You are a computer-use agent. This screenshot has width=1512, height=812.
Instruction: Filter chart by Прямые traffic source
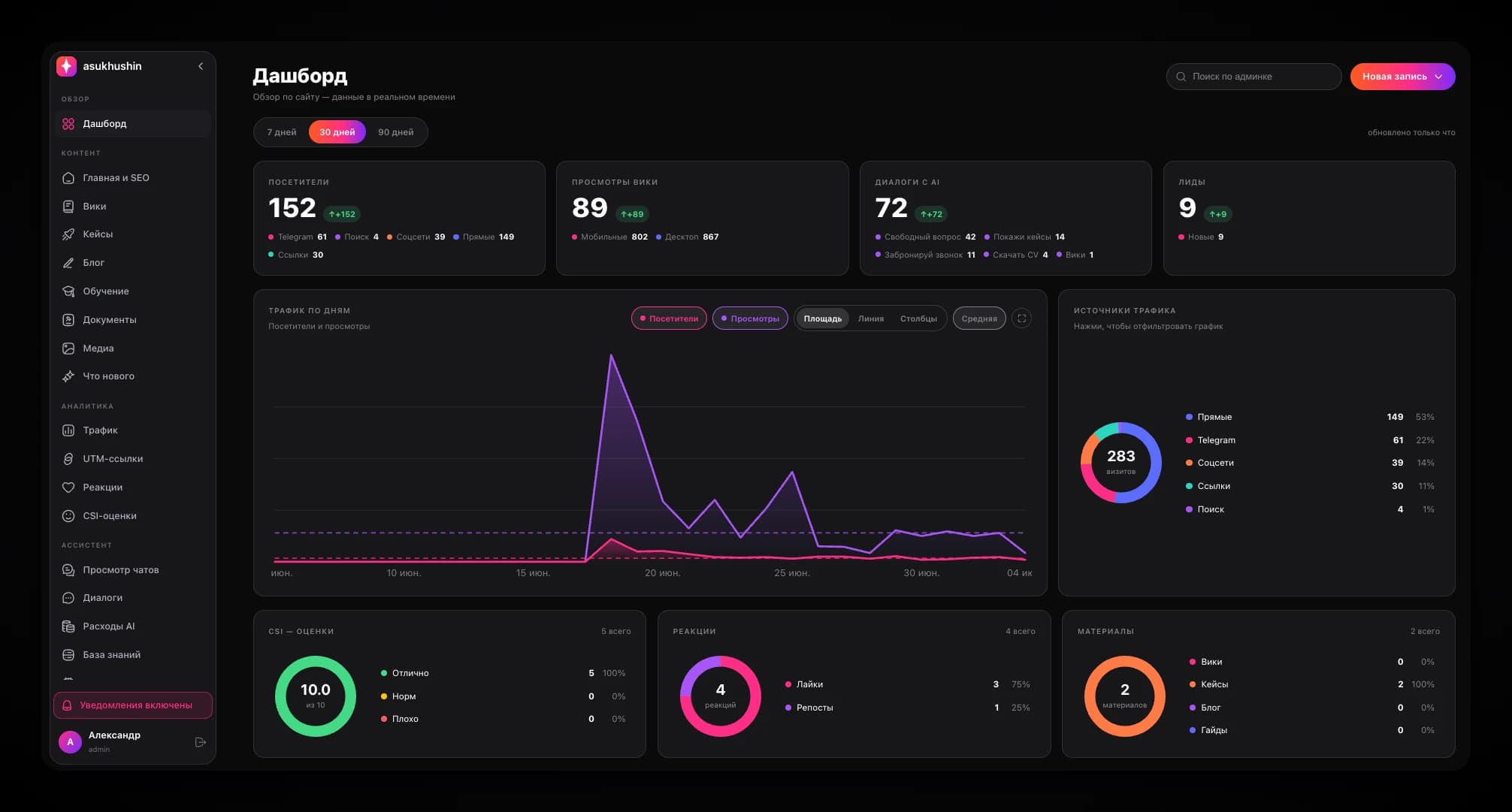pos(1310,417)
